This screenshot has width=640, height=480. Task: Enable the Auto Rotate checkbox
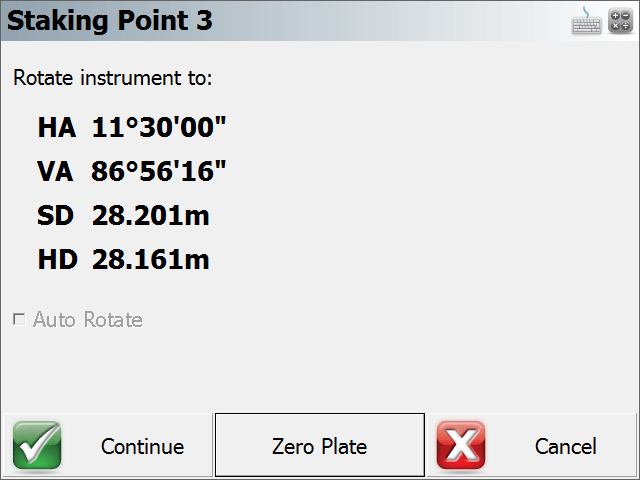(x=19, y=320)
